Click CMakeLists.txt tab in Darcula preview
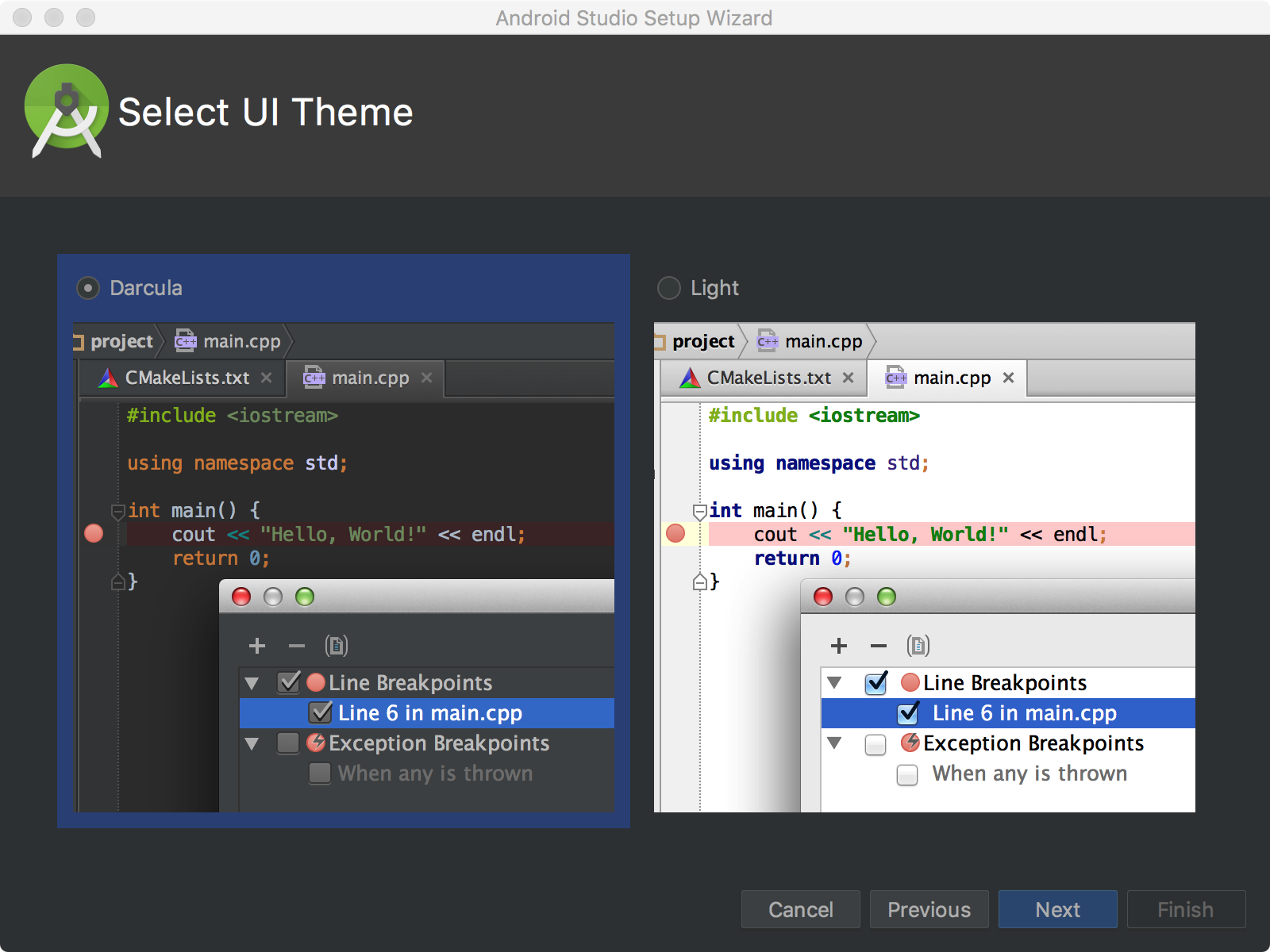This screenshot has height=952, width=1270. [182, 378]
